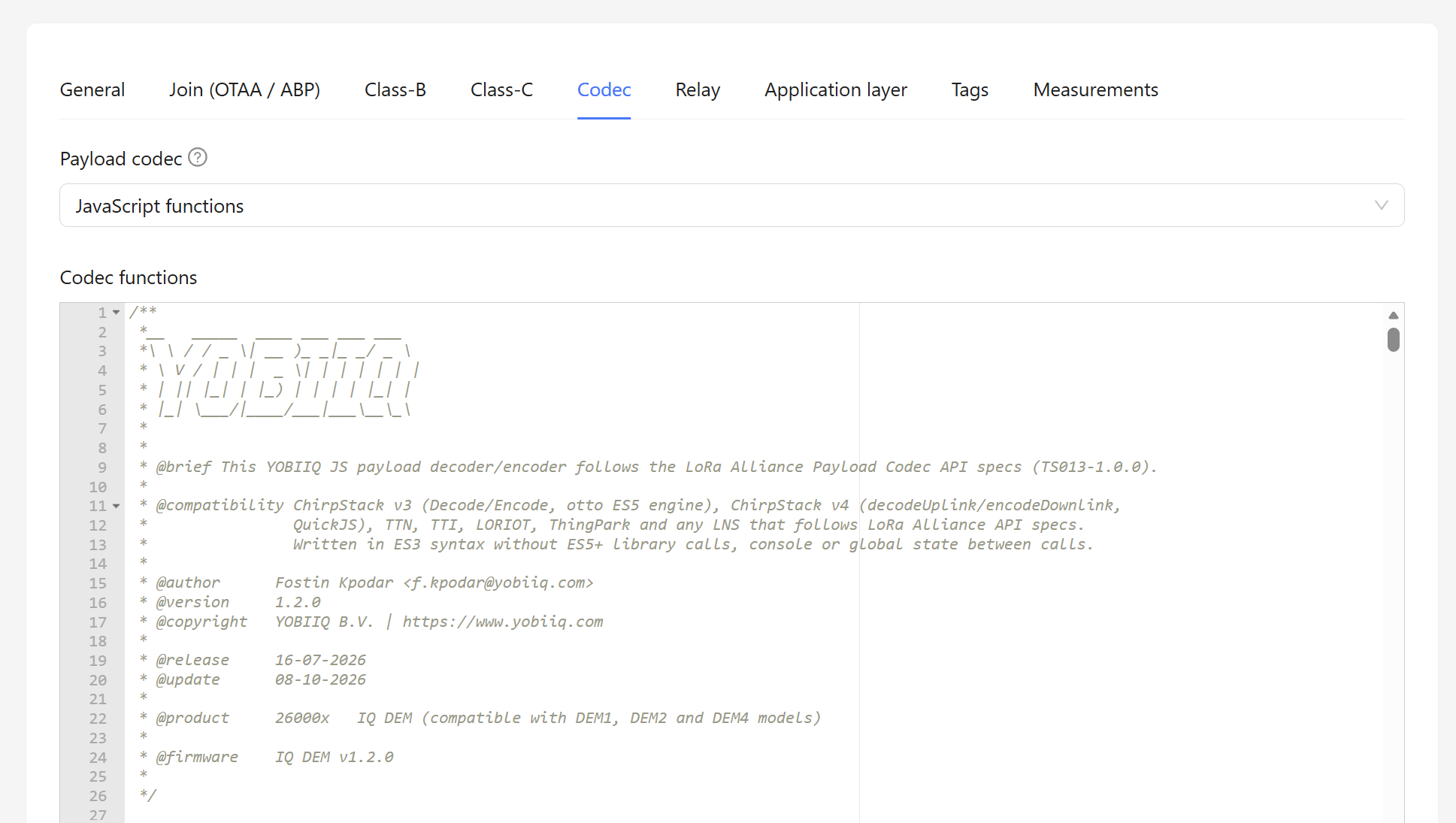This screenshot has width=1456, height=823.
Task: Click the "Written in ES3 syntax" comment line
Action: click(x=616, y=544)
